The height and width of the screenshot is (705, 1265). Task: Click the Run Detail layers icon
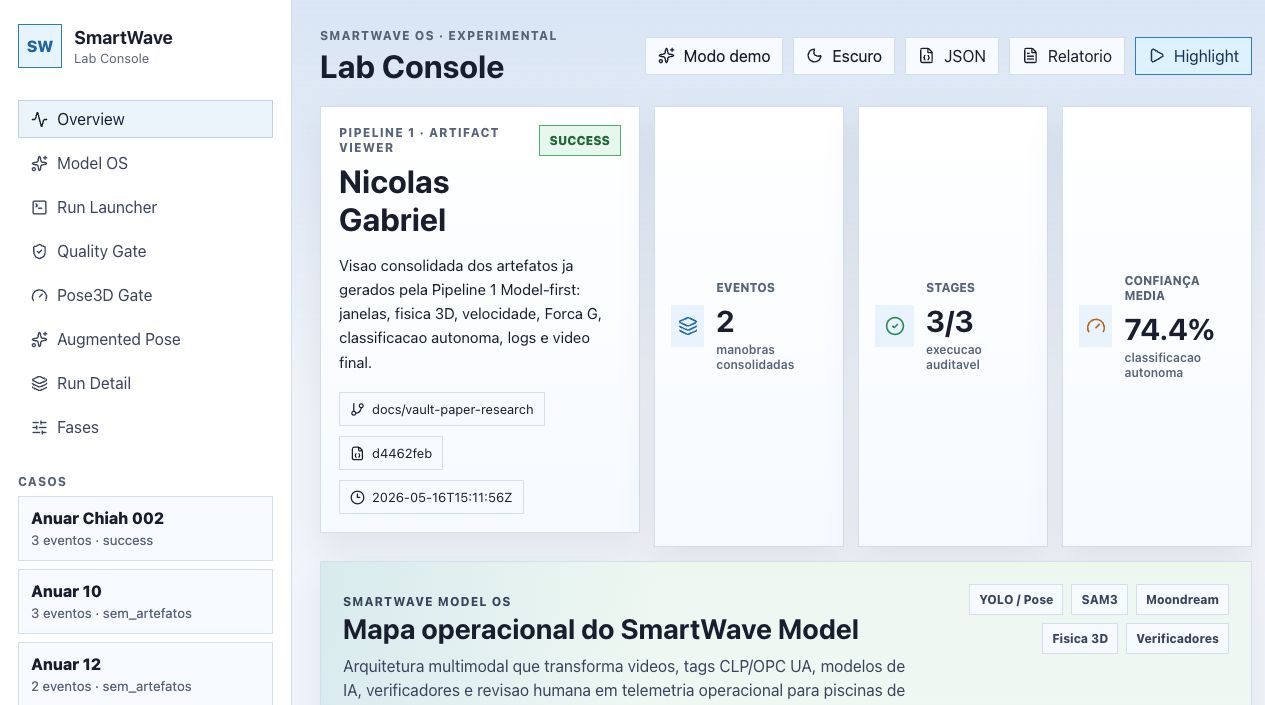[40, 383]
